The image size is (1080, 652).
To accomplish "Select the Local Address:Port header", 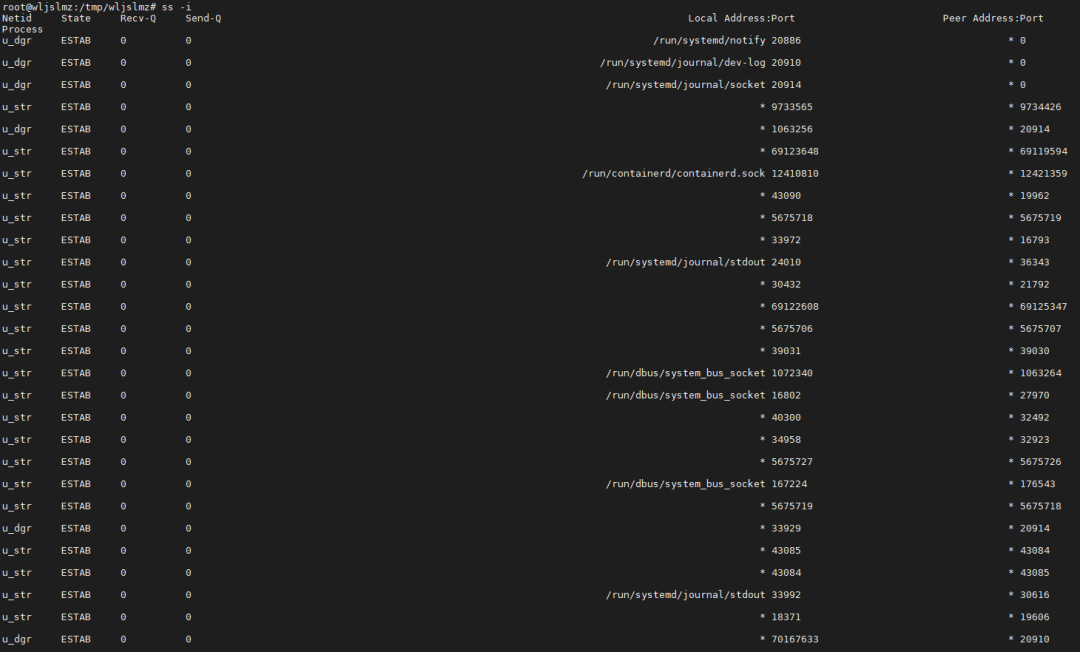I will coord(741,18).
